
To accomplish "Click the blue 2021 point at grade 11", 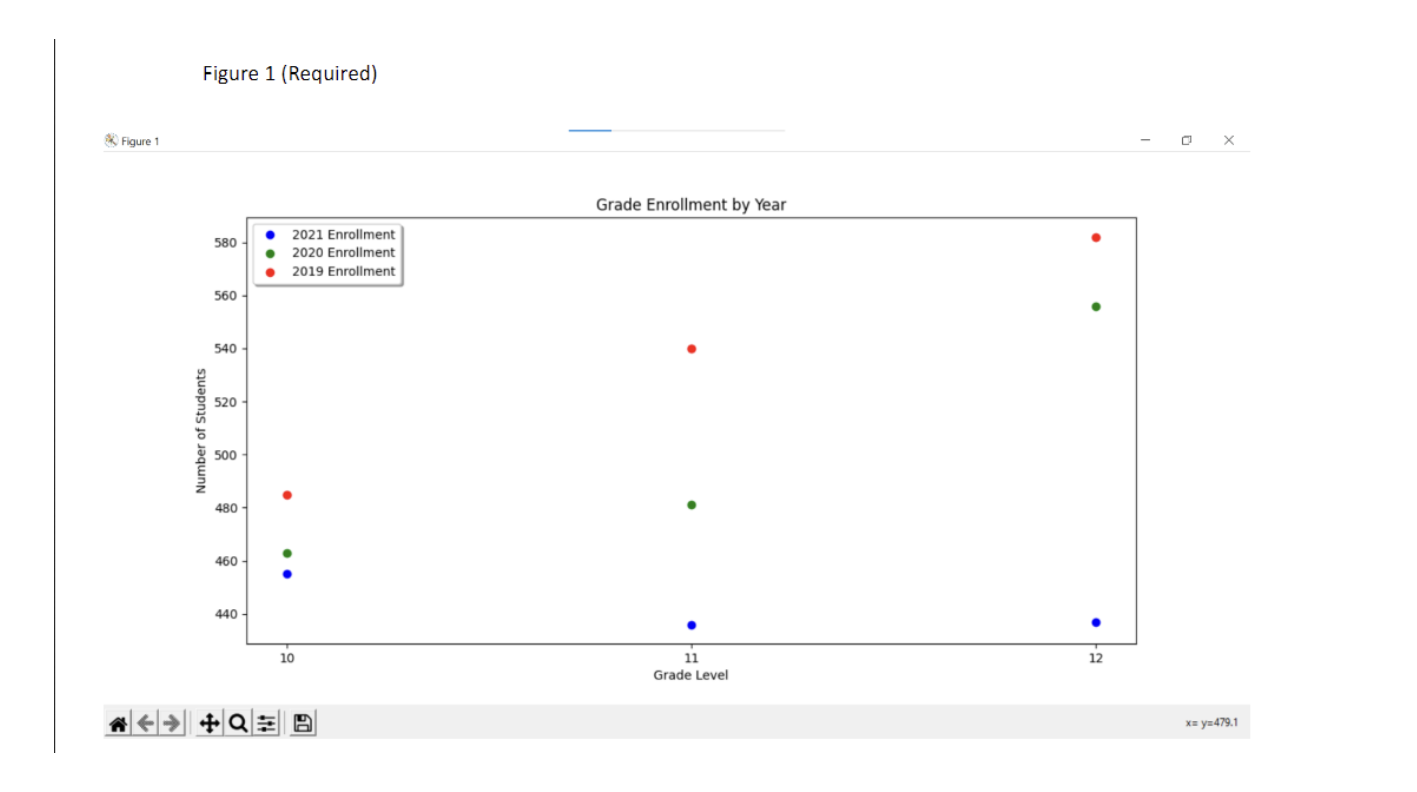I will point(692,625).
